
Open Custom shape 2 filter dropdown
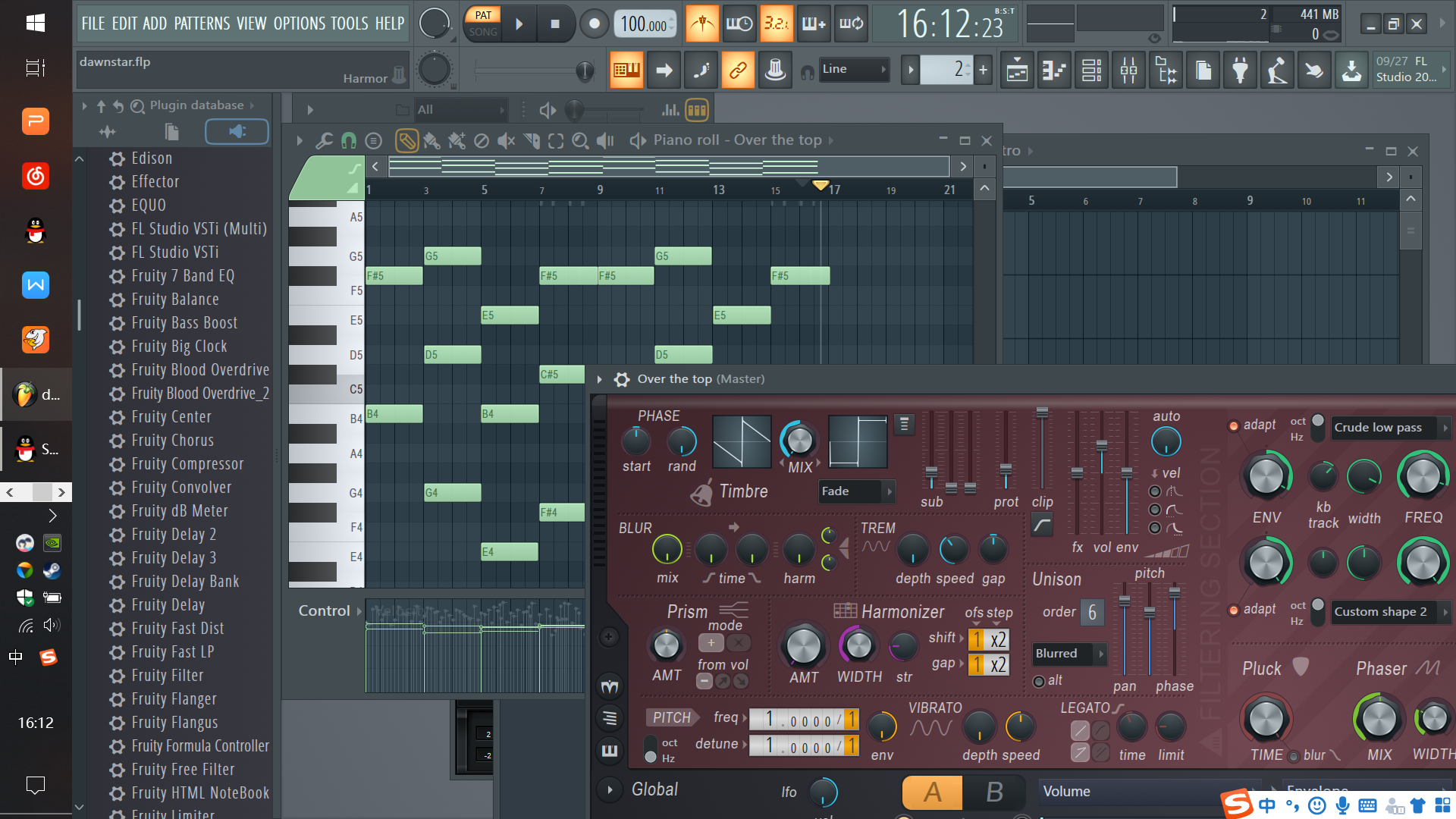[1391, 612]
